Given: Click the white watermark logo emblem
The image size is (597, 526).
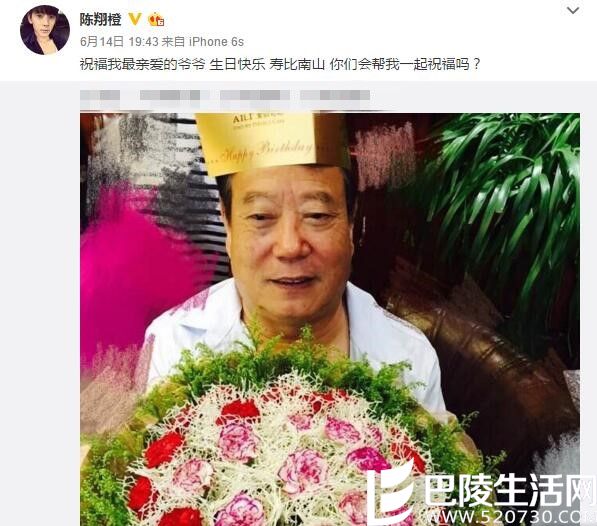Looking at the screenshot, I should (x=391, y=495).
